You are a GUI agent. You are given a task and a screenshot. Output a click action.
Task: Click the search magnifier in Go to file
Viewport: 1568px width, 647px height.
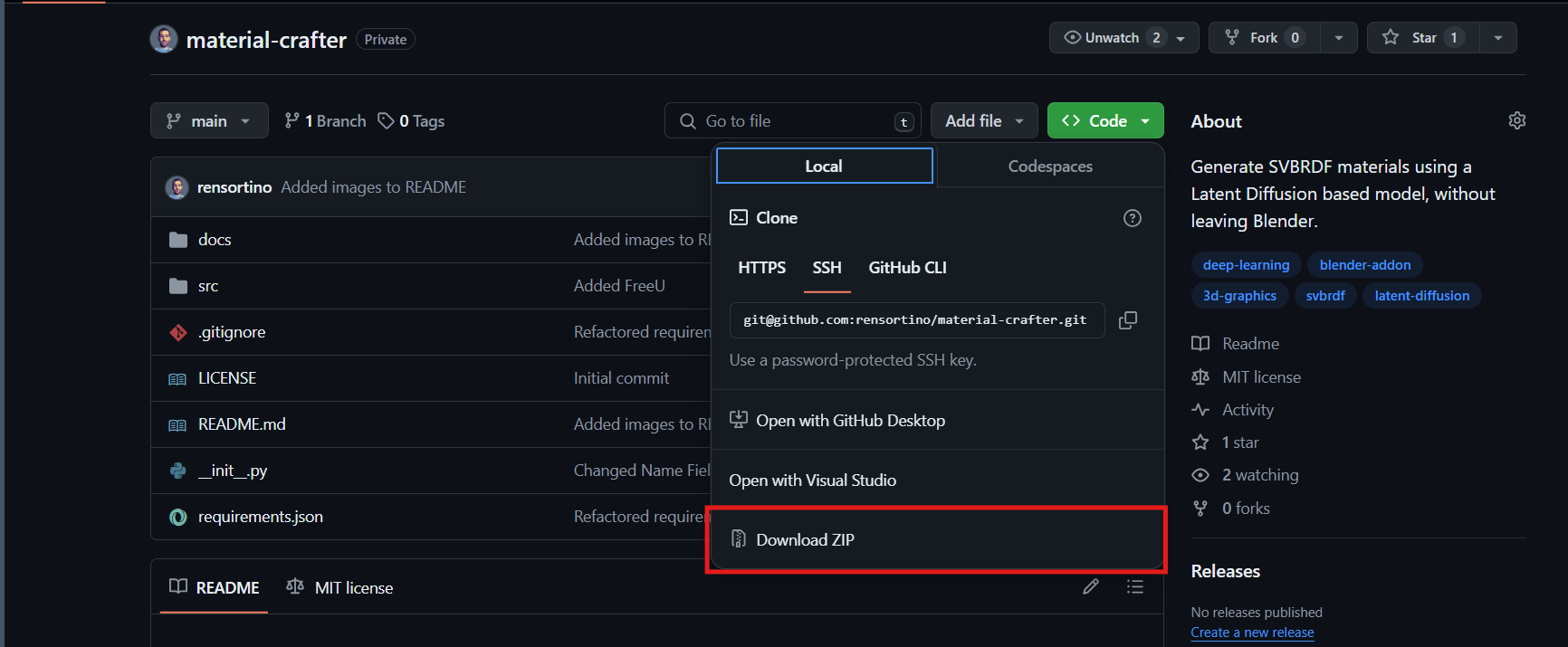point(688,120)
